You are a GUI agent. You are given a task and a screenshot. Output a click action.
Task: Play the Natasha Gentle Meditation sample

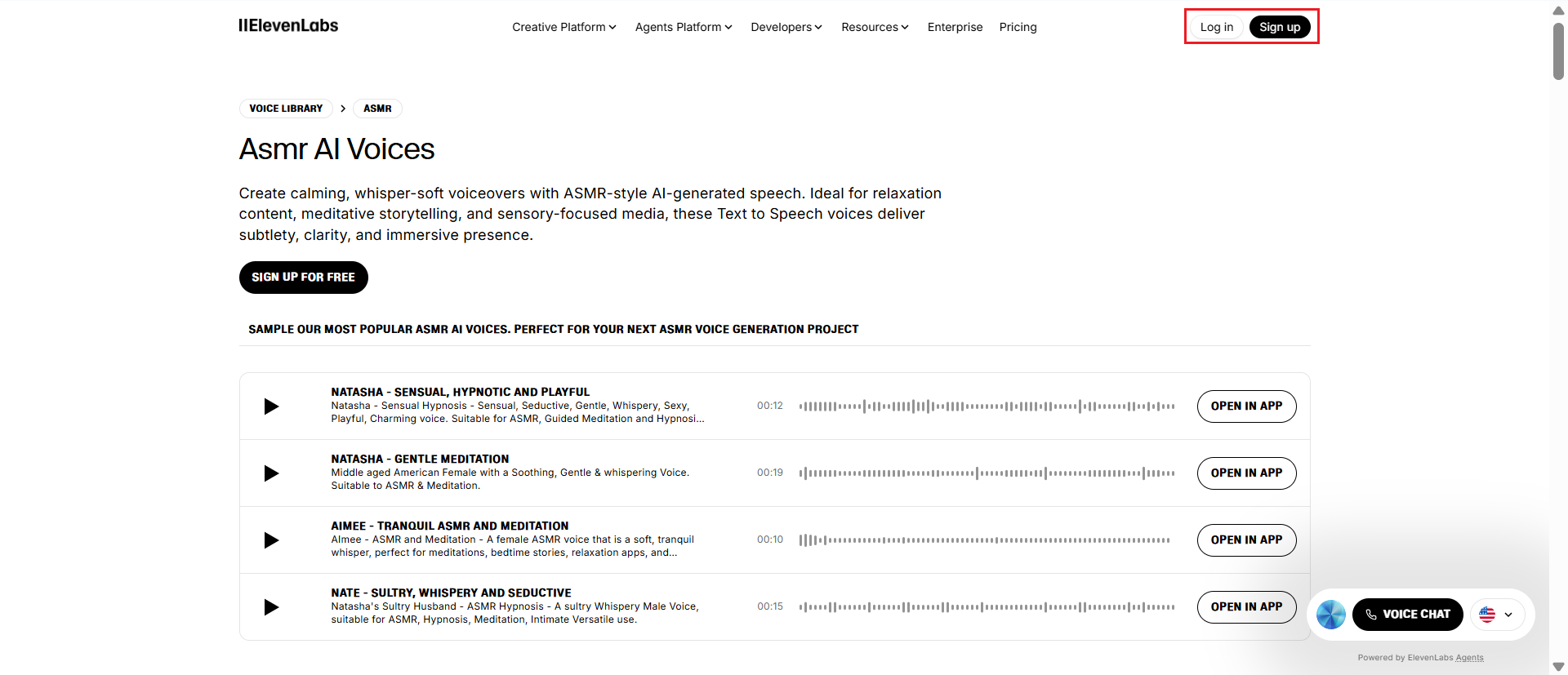(x=271, y=473)
